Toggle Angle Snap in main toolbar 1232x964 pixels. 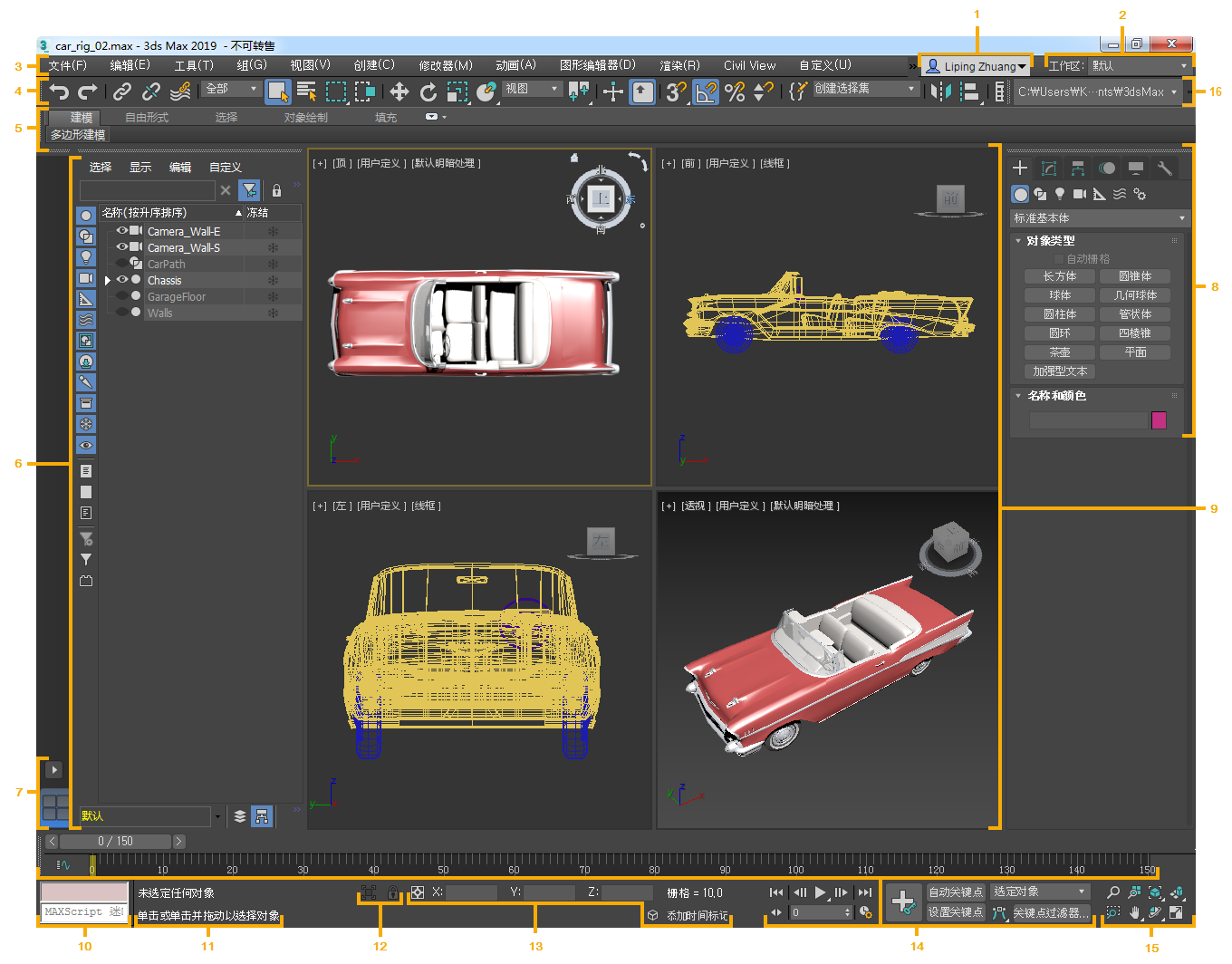point(705,92)
